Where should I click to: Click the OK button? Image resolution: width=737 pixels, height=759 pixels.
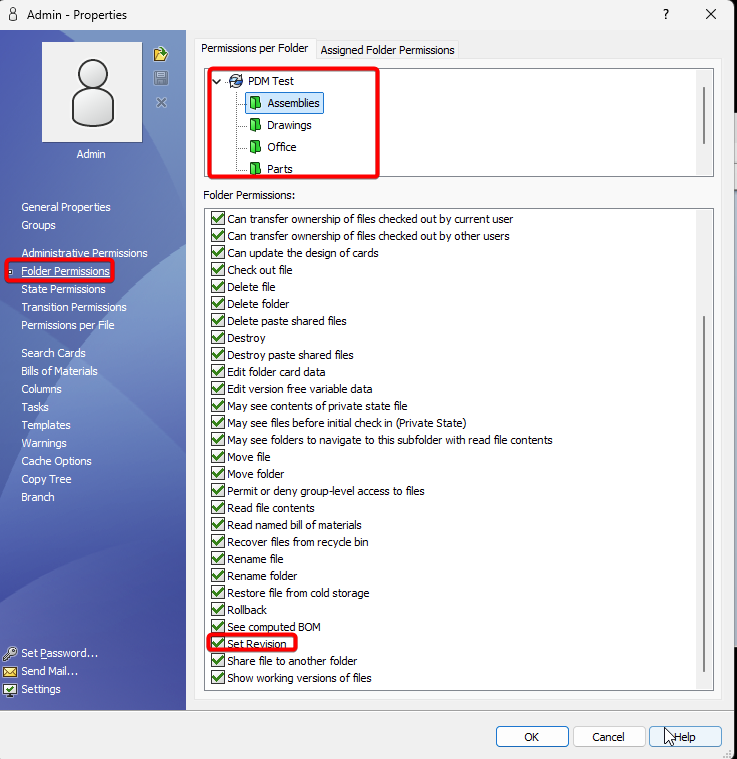click(532, 737)
